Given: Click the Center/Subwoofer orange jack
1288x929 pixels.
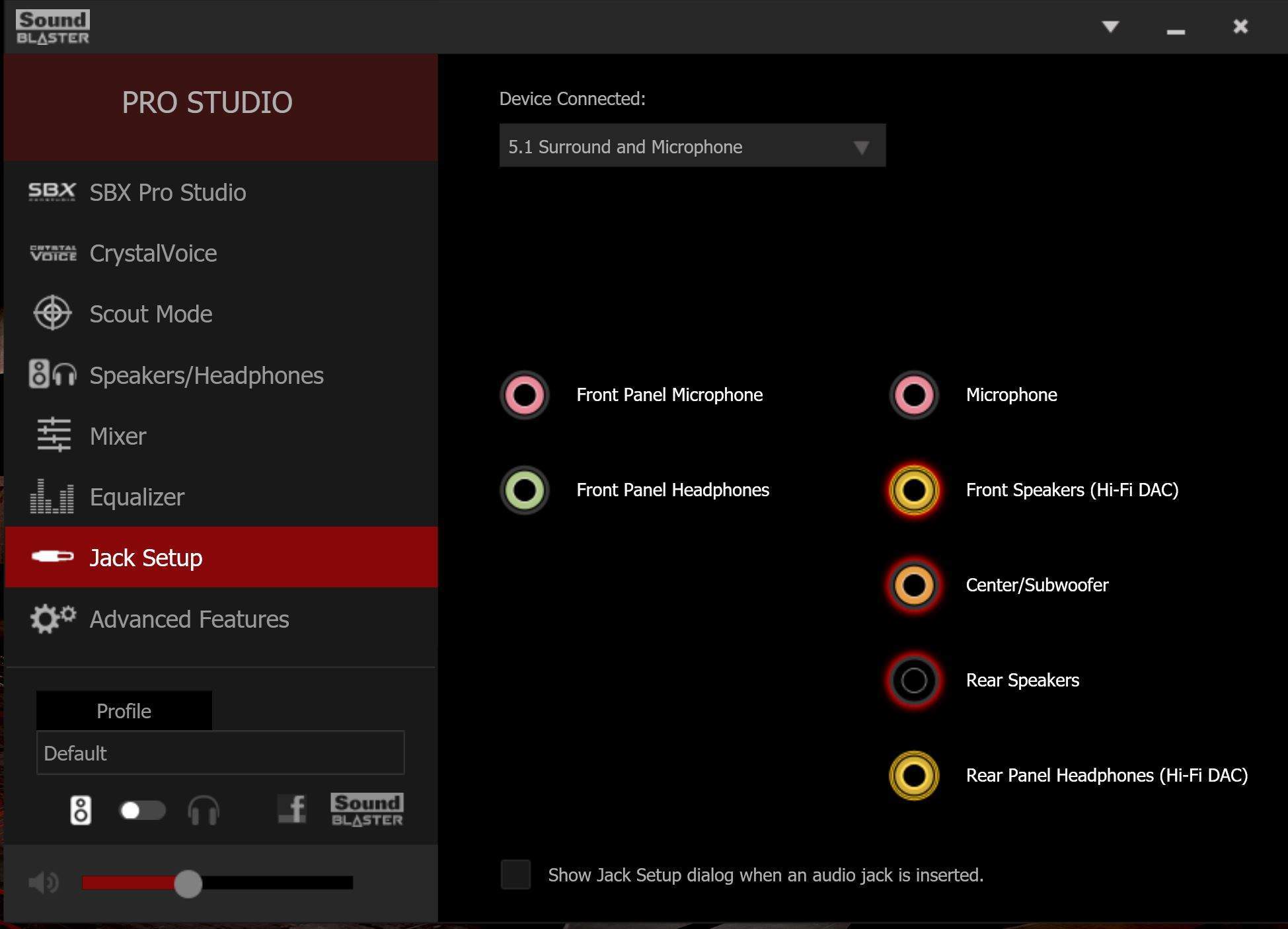Looking at the screenshot, I should (914, 585).
